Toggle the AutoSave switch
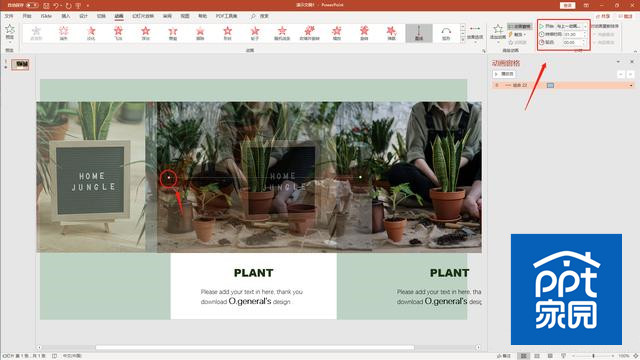This screenshot has width=640, height=360. coord(32,5)
